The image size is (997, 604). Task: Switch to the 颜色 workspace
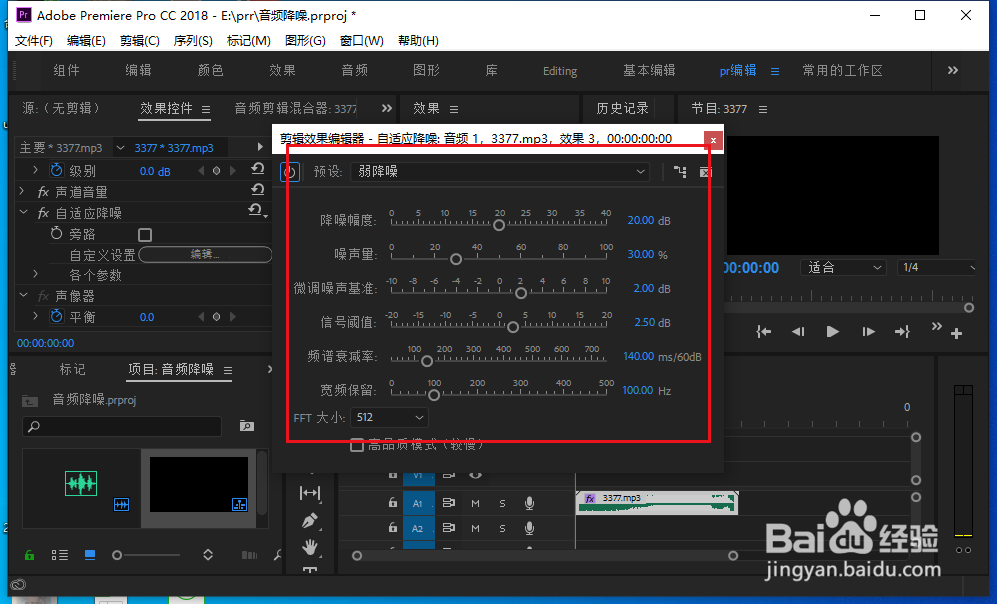click(x=210, y=70)
